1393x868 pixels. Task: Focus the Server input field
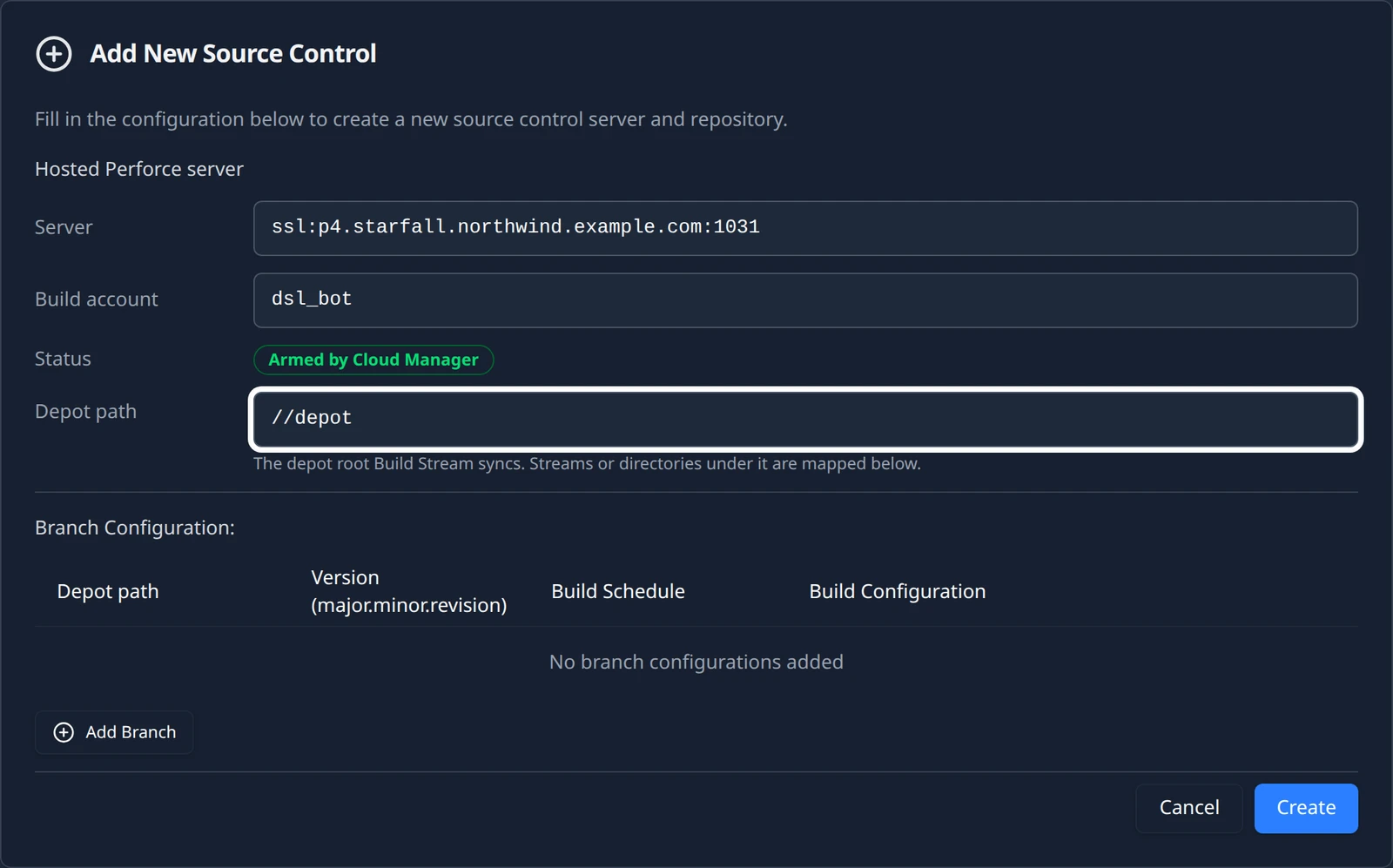click(805, 228)
